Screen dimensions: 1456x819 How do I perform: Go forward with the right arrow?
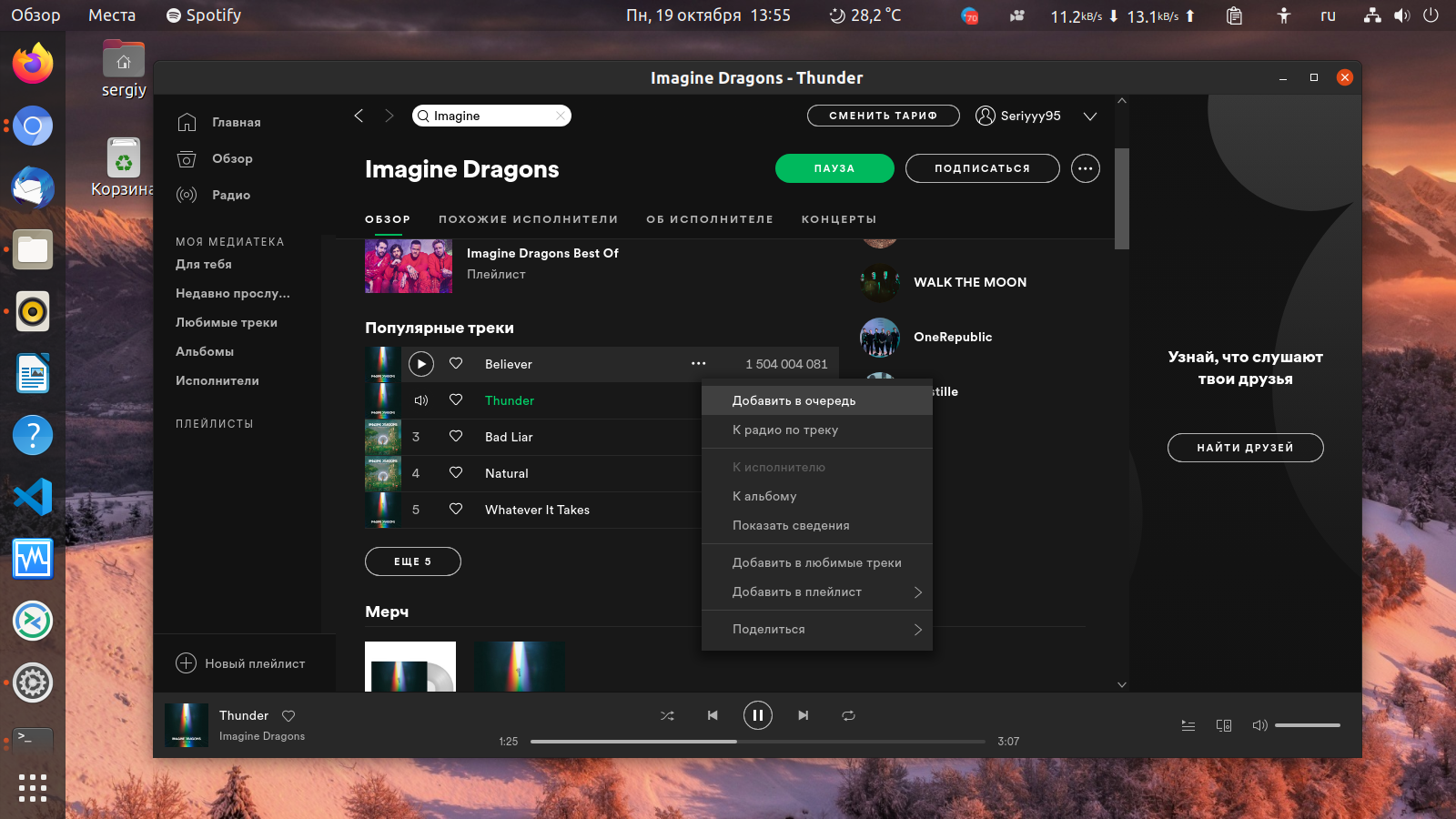[389, 116]
